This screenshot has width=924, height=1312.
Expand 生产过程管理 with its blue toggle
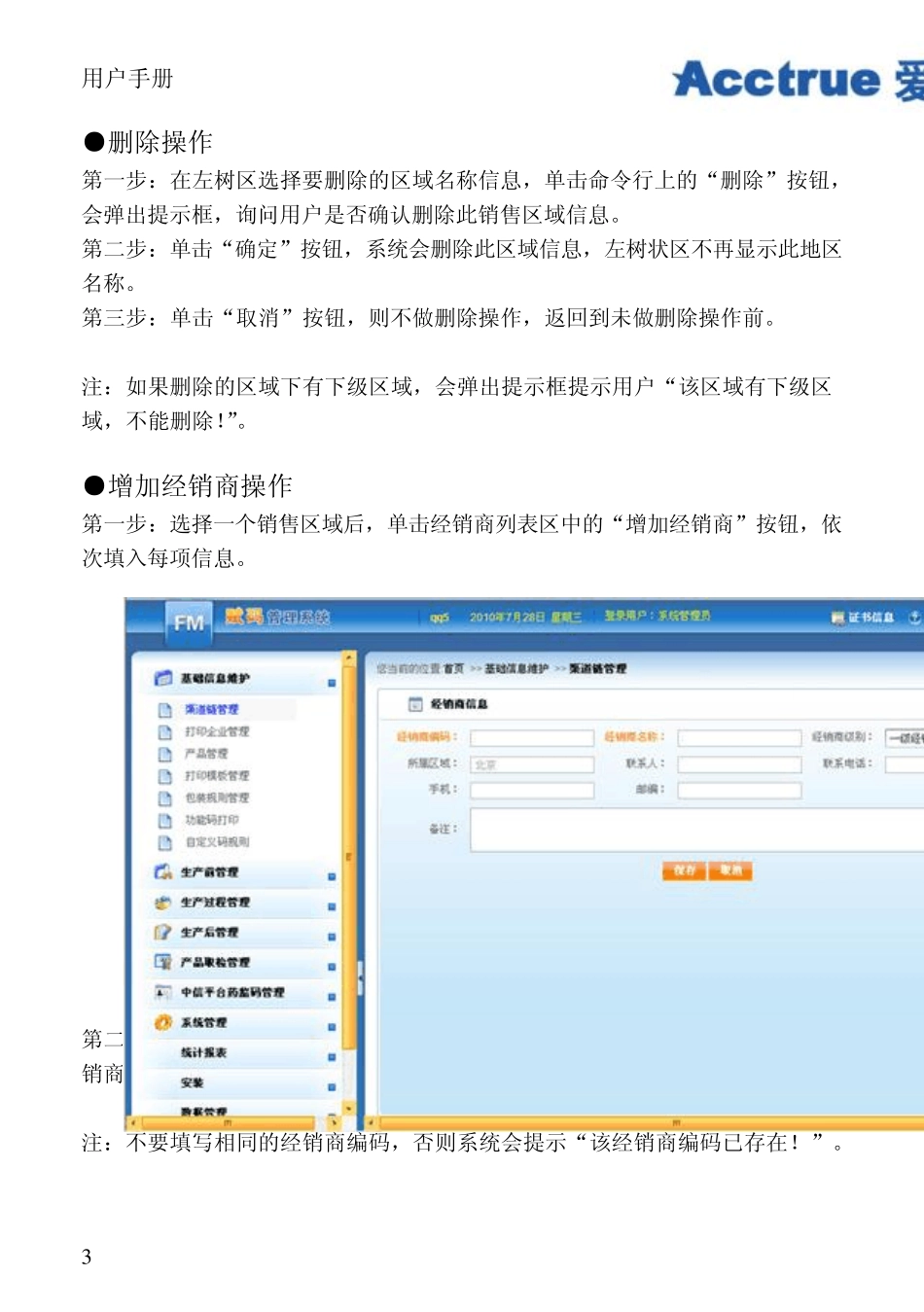click(332, 906)
